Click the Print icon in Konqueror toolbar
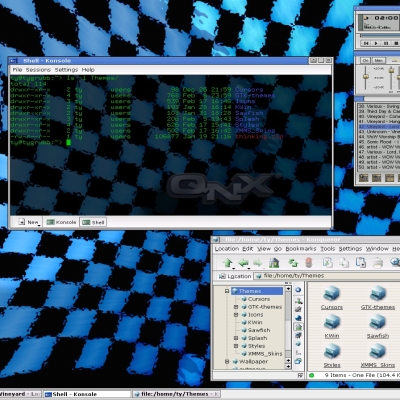400x400 pixels. pos(378,263)
